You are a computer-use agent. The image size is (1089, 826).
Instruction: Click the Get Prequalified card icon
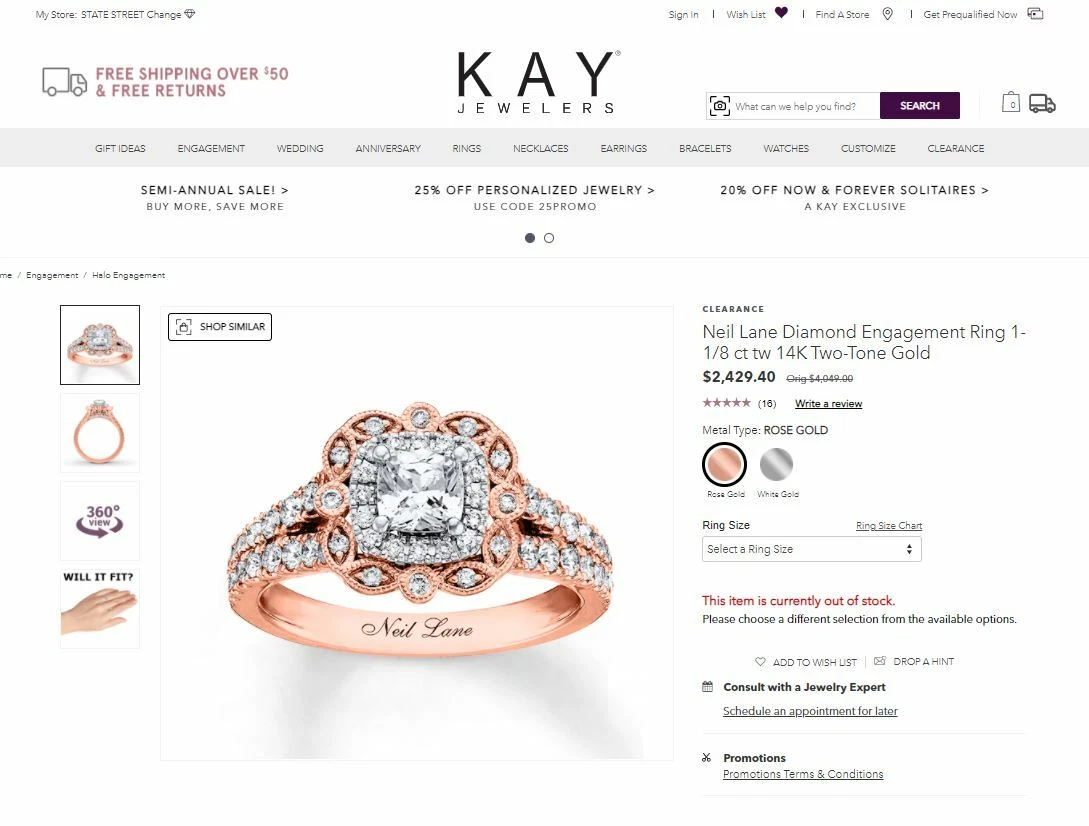click(1036, 14)
